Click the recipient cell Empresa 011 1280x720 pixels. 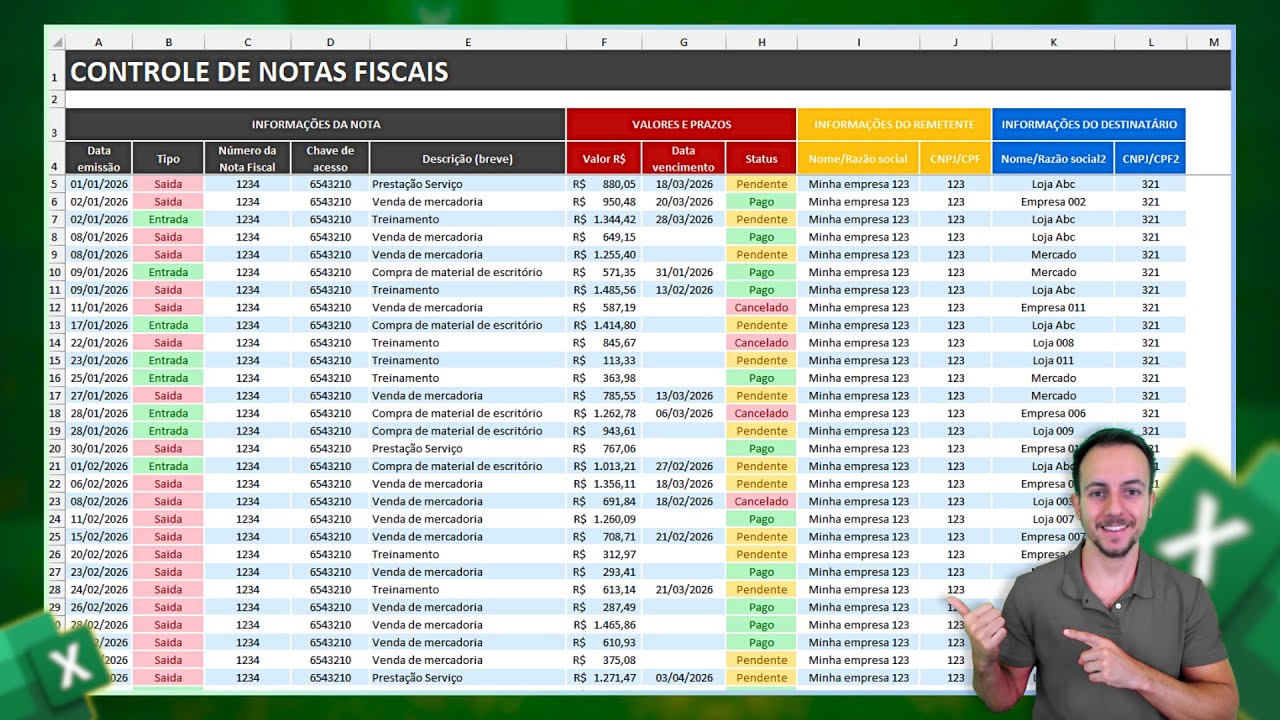click(x=1053, y=307)
